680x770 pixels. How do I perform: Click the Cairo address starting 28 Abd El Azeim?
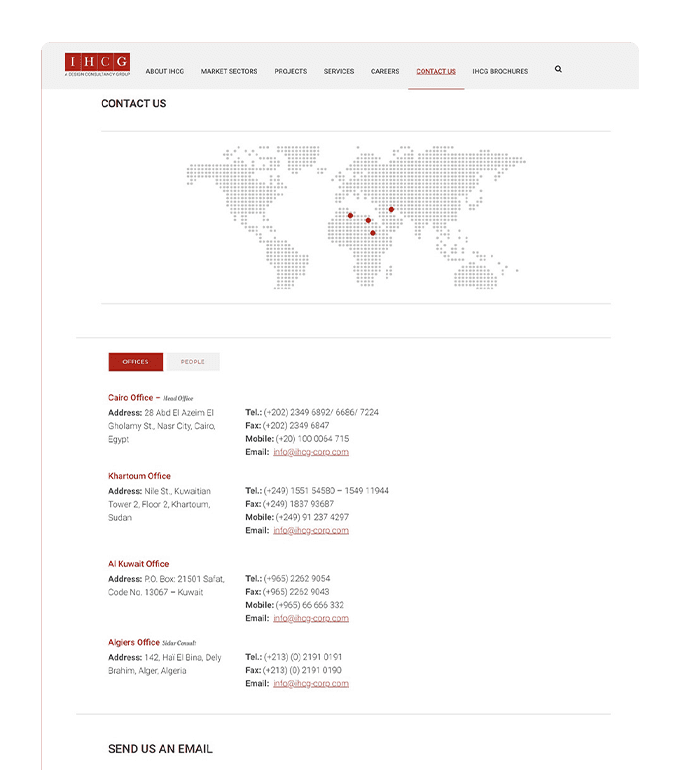click(162, 426)
